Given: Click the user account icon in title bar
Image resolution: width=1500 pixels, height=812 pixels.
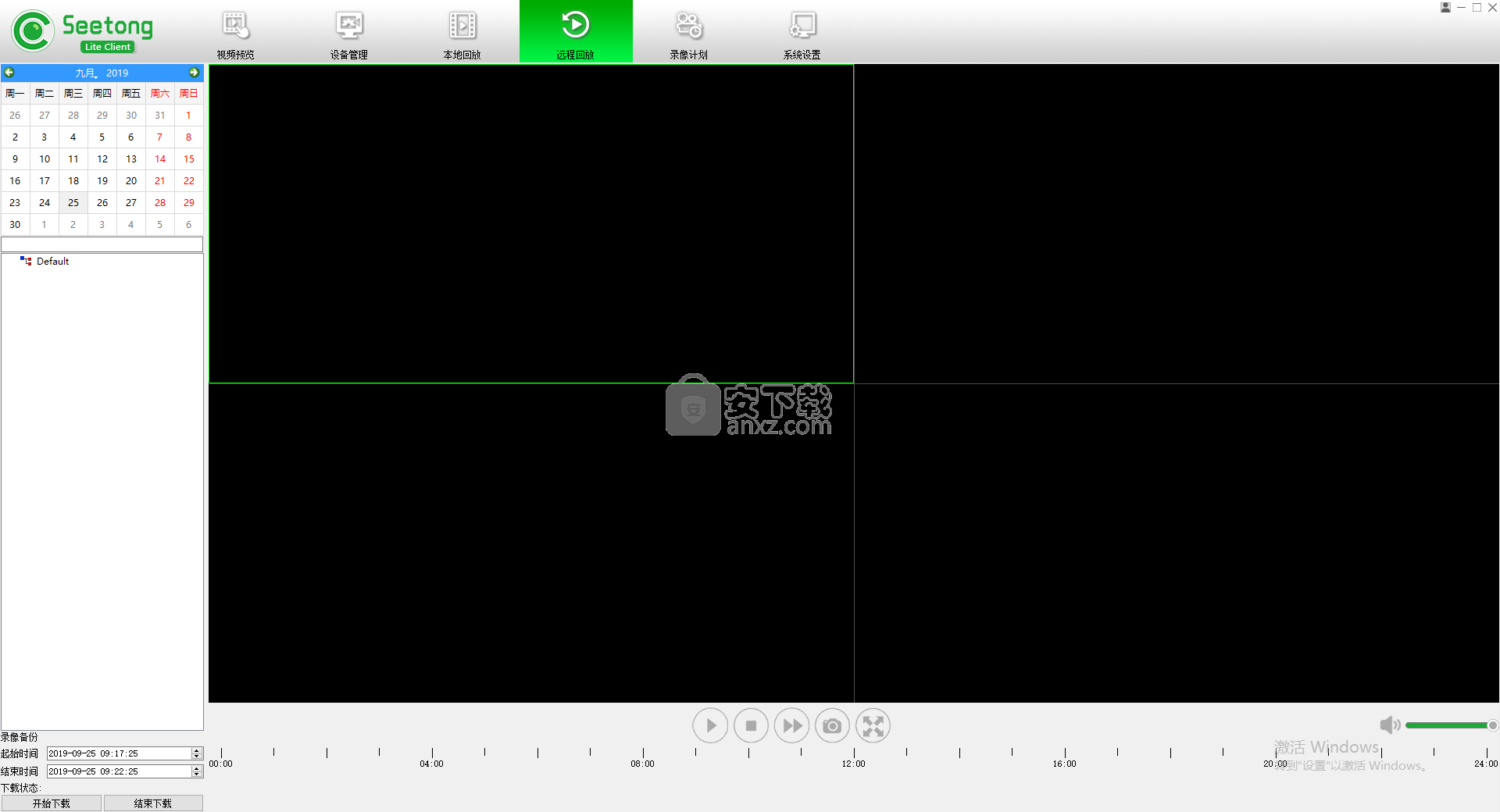Looking at the screenshot, I should (x=1445, y=7).
